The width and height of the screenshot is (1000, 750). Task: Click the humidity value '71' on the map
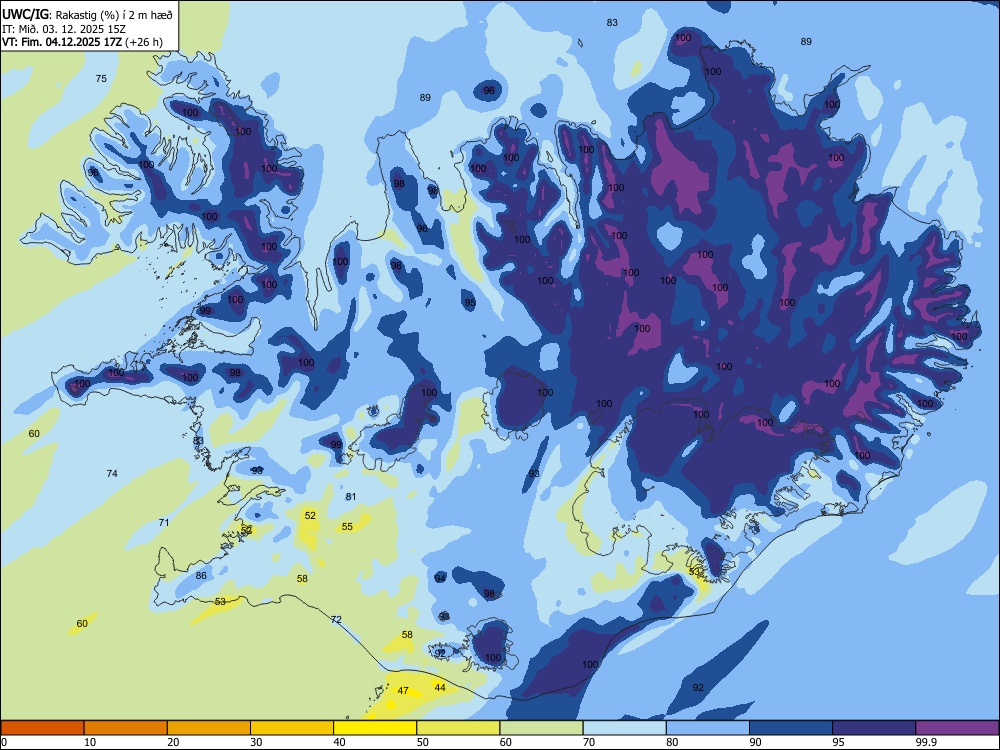click(164, 522)
